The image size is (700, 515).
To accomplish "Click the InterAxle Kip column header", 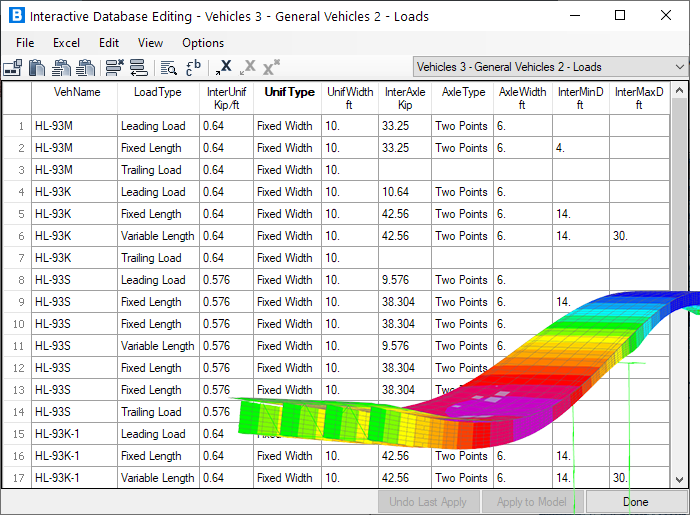I will click(x=405, y=98).
